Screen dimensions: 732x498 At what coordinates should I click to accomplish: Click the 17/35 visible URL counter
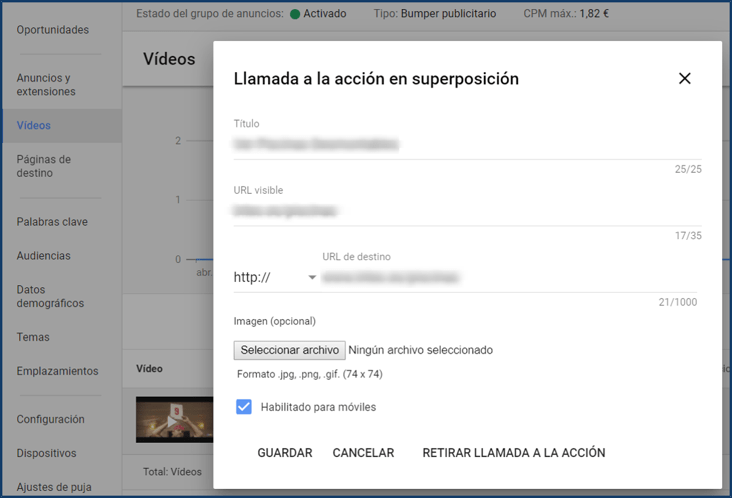pyautogui.click(x=688, y=236)
